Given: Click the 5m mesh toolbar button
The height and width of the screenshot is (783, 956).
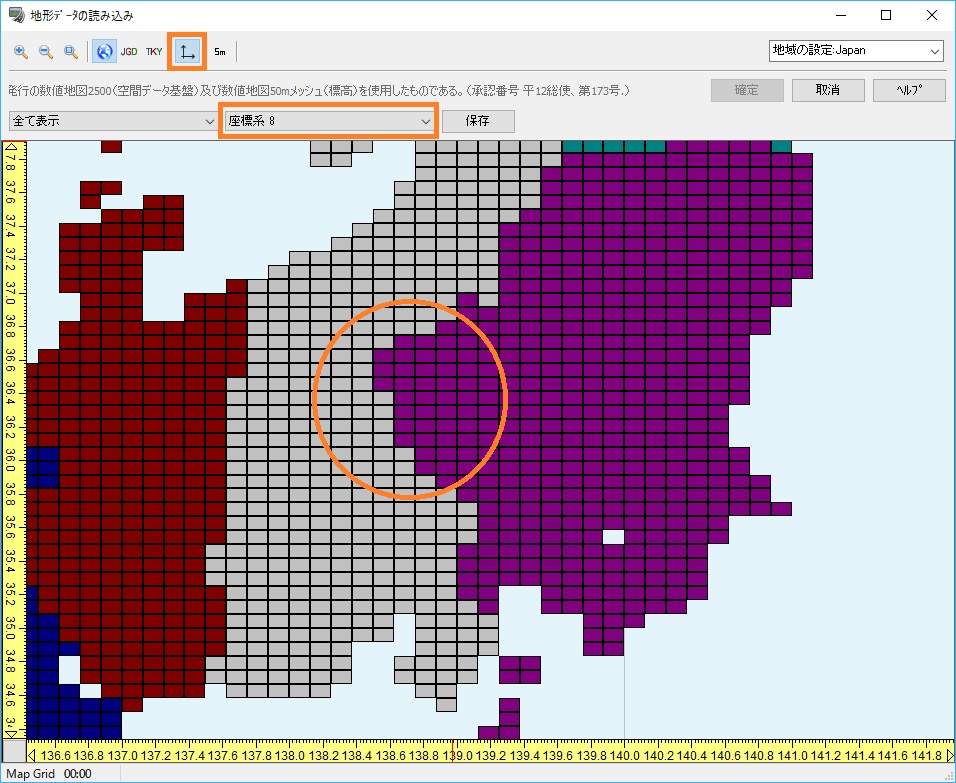Looking at the screenshot, I should pos(219,52).
